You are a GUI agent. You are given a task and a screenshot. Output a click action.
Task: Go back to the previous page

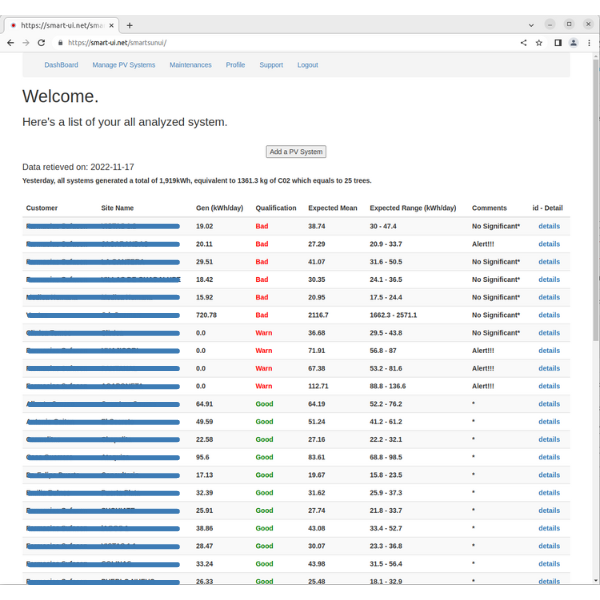click(x=10, y=43)
